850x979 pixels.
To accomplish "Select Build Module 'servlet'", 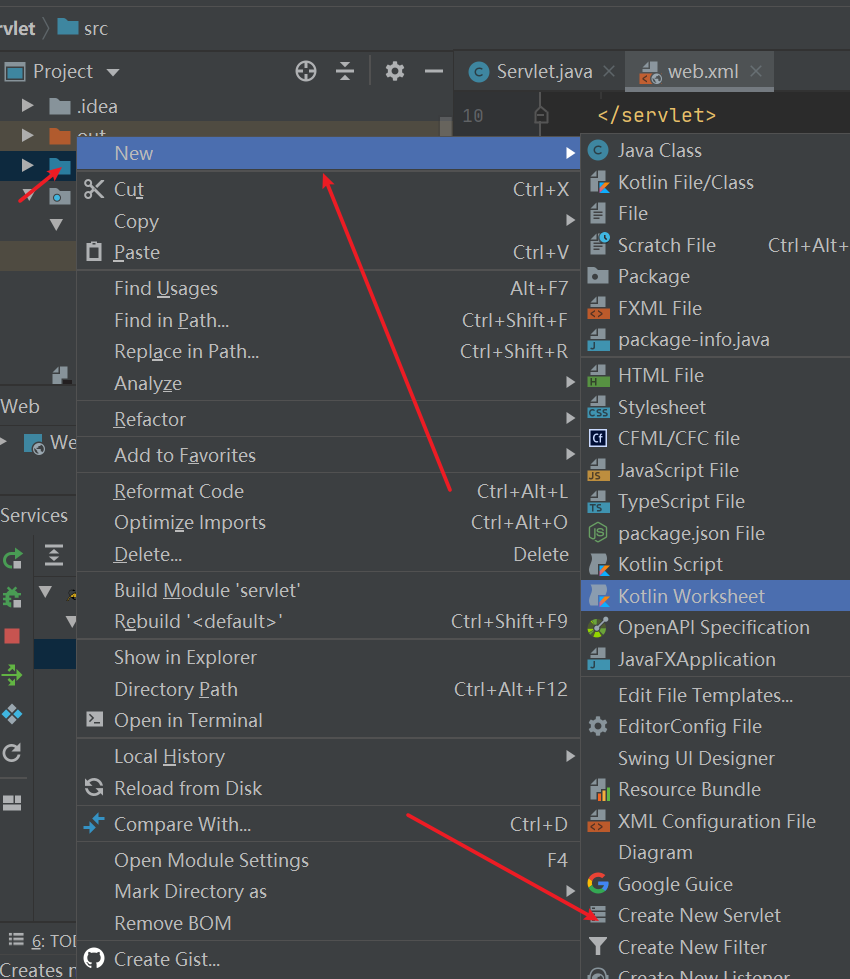I will 329,591.
